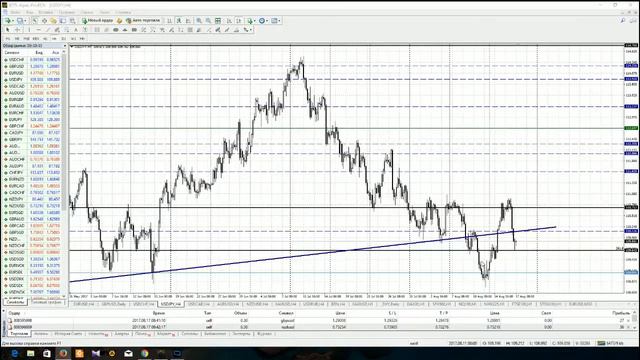This screenshot has width=640, height=360.
Task: Zoom out on the chart
Action: pyautogui.click(x=208, y=20)
